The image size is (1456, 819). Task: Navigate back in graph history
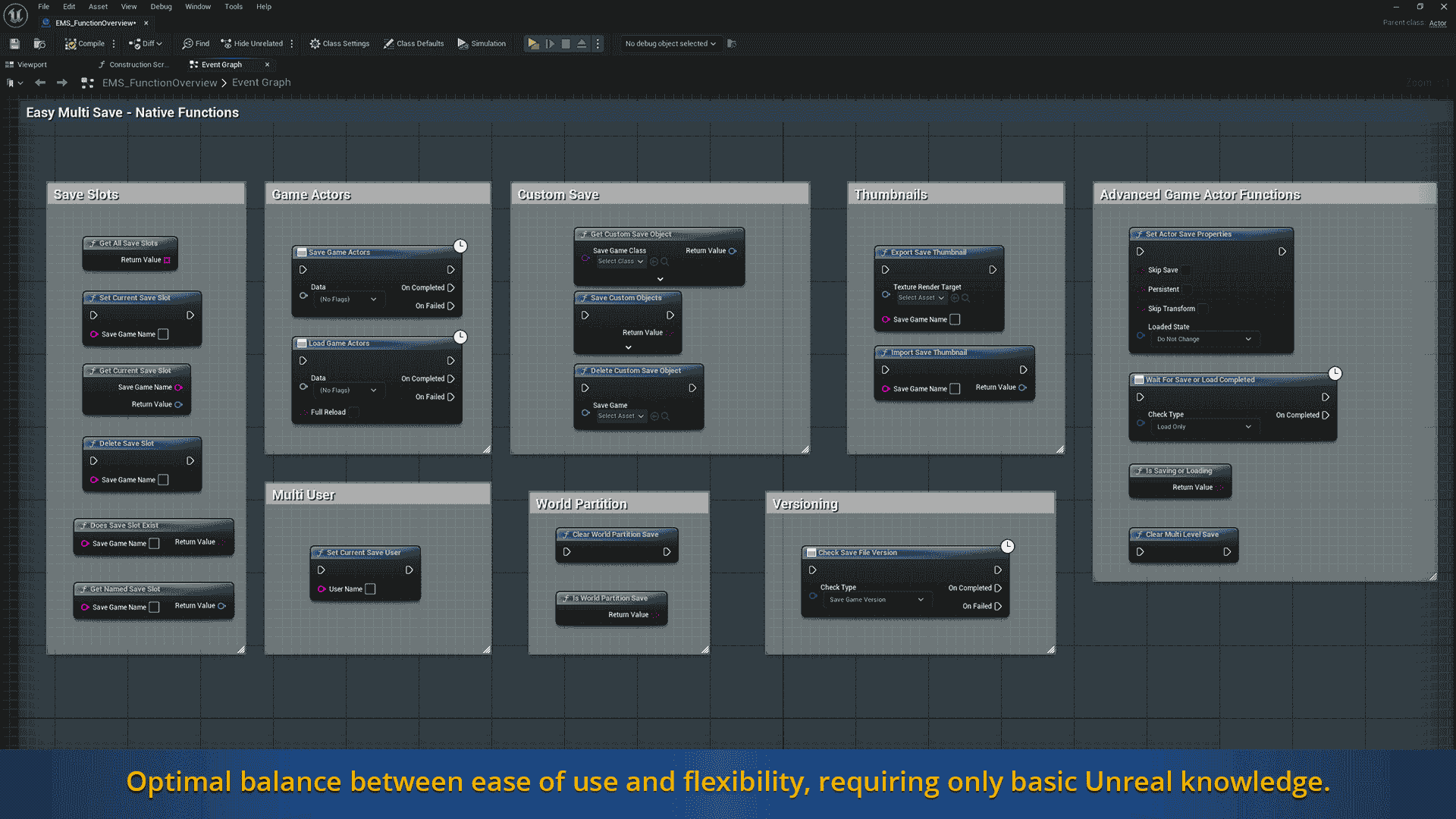pyautogui.click(x=40, y=83)
